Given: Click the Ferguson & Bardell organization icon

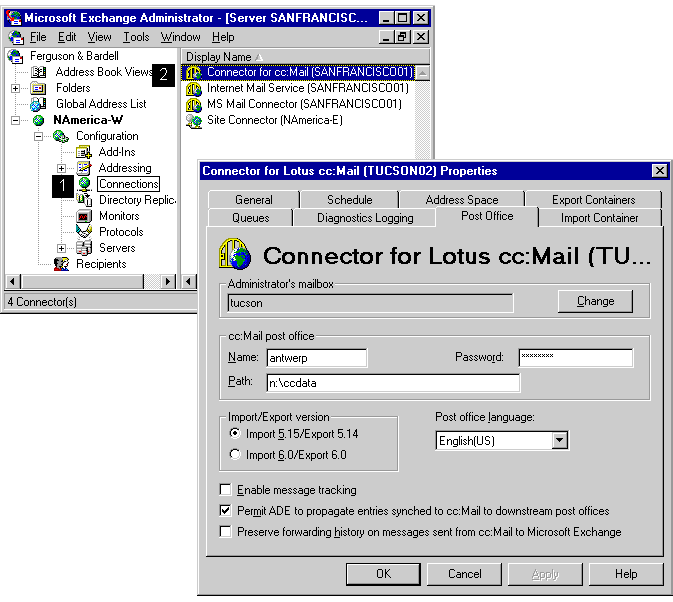Looking at the screenshot, I should click(15, 56).
